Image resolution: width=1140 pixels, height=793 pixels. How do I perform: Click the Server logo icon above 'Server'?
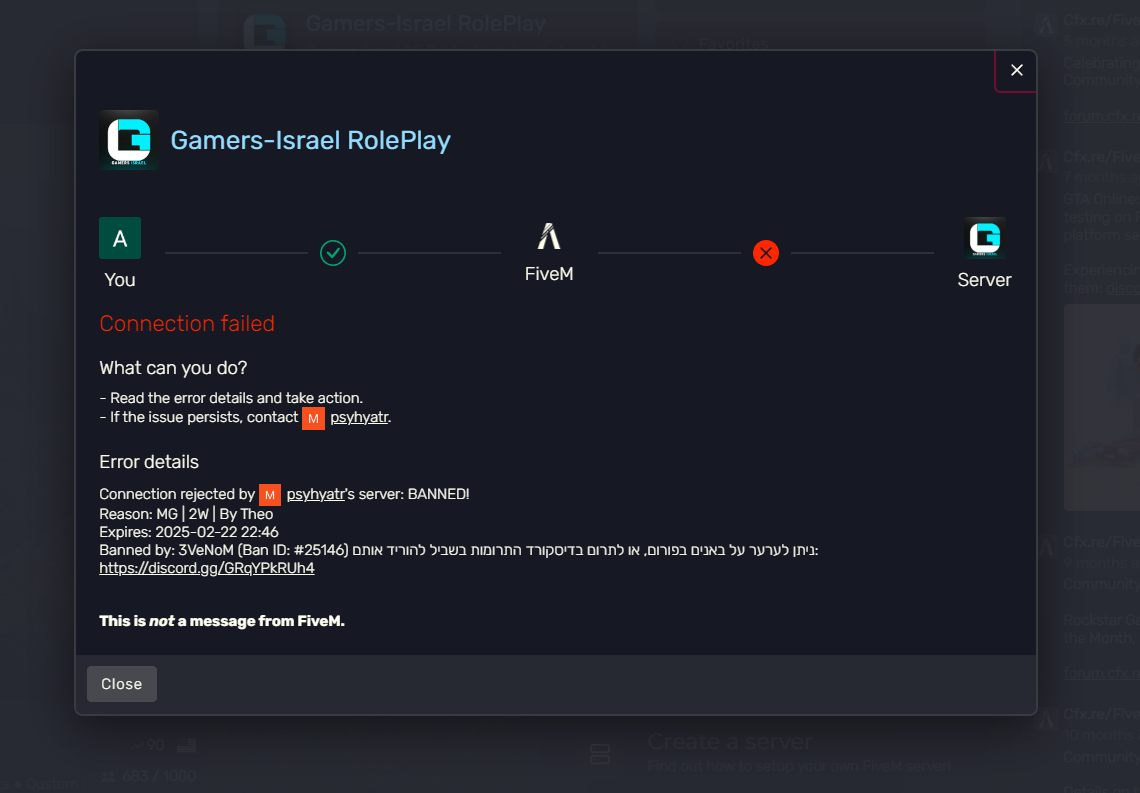[x=984, y=238]
